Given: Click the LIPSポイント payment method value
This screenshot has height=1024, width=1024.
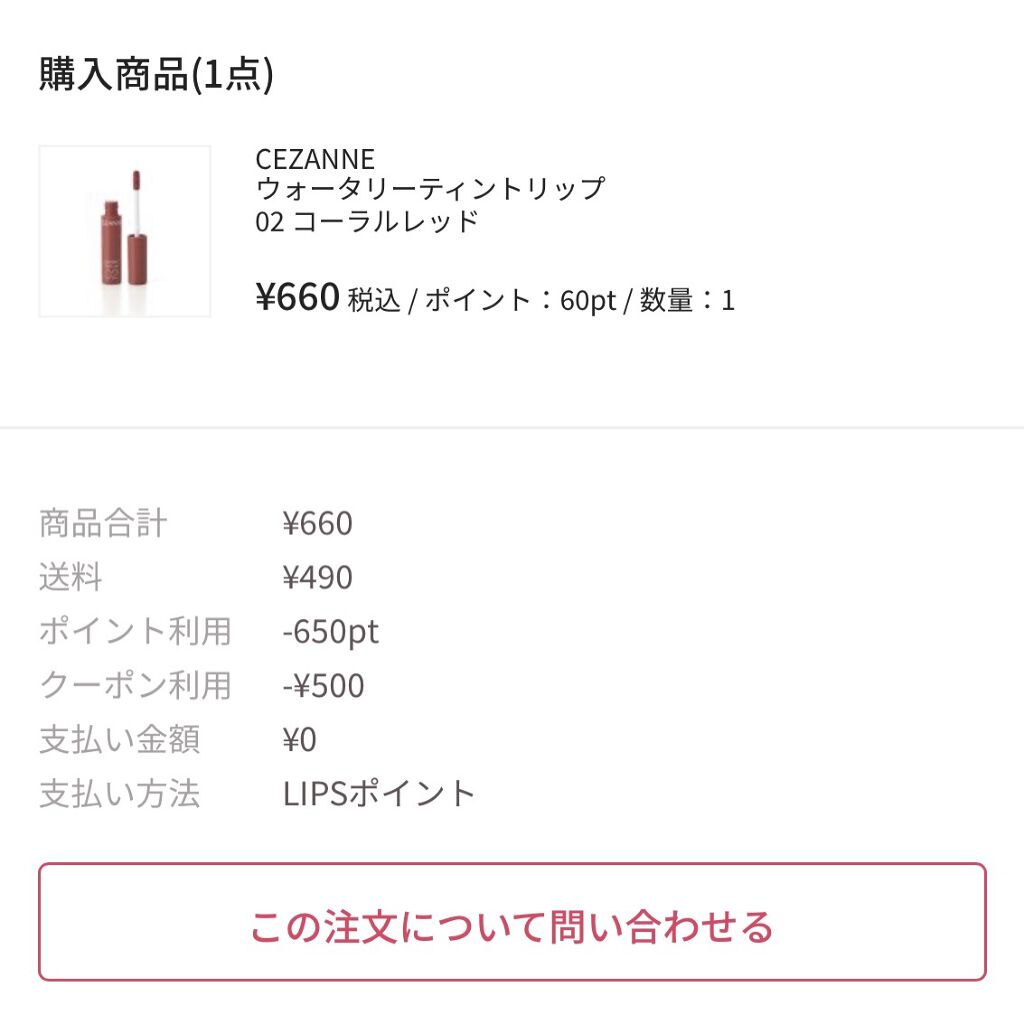Looking at the screenshot, I should 379,793.
